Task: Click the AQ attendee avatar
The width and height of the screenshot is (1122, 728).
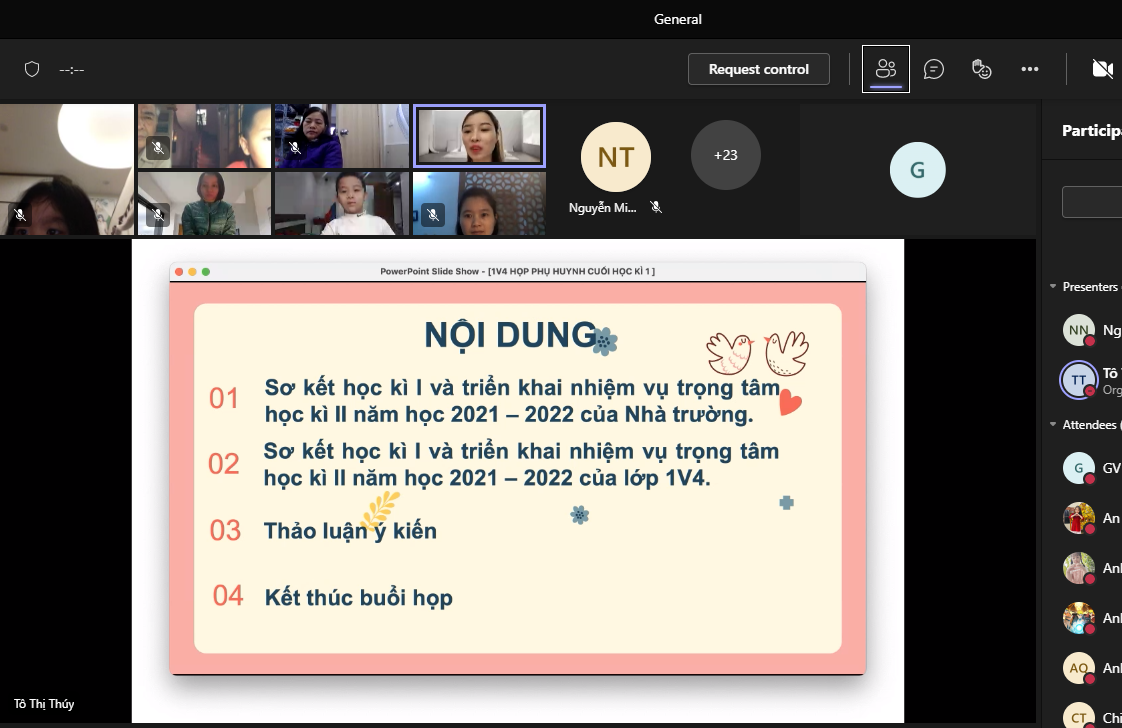Action: pyautogui.click(x=1078, y=668)
